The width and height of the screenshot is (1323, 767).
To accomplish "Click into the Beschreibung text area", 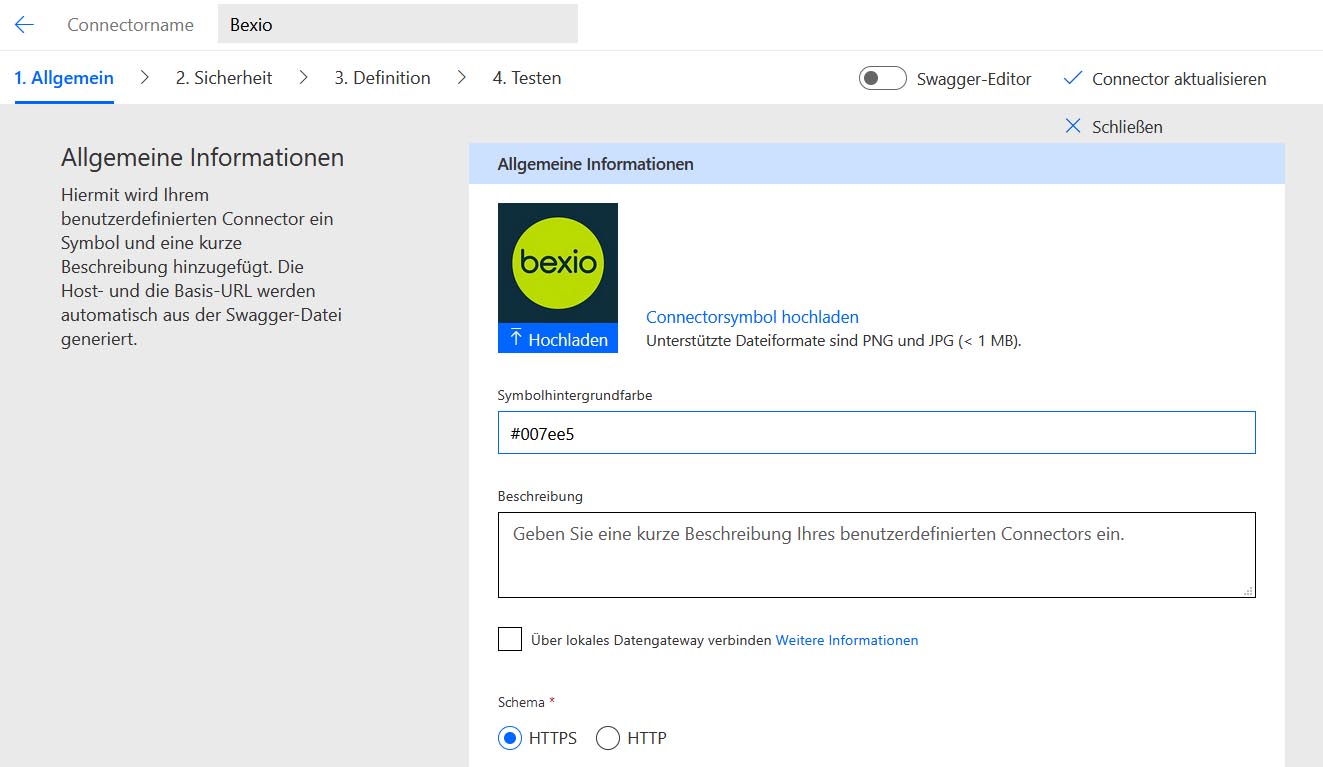I will pos(877,555).
